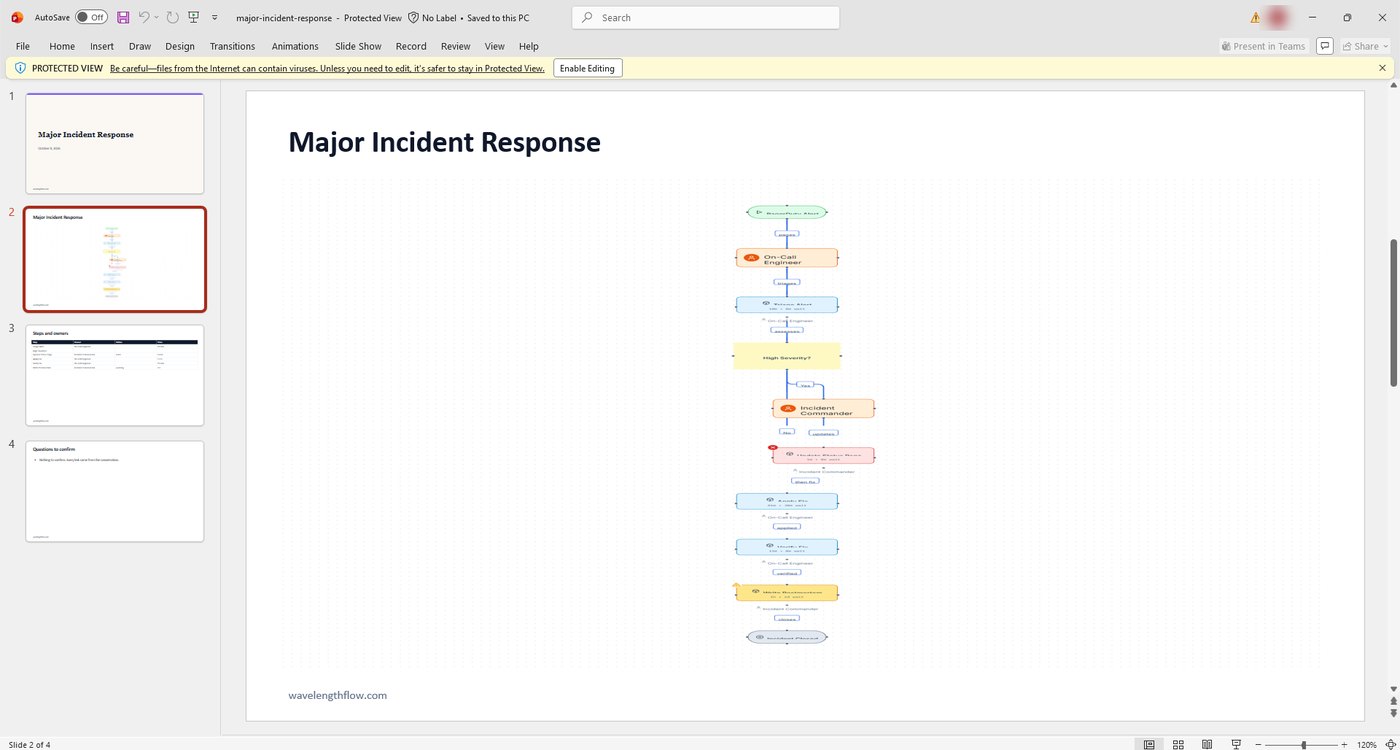Image resolution: width=1400 pixels, height=750 pixels.
Task: Select slide 4 Questions to confirm thumbnail
Action: click(114, 491)
